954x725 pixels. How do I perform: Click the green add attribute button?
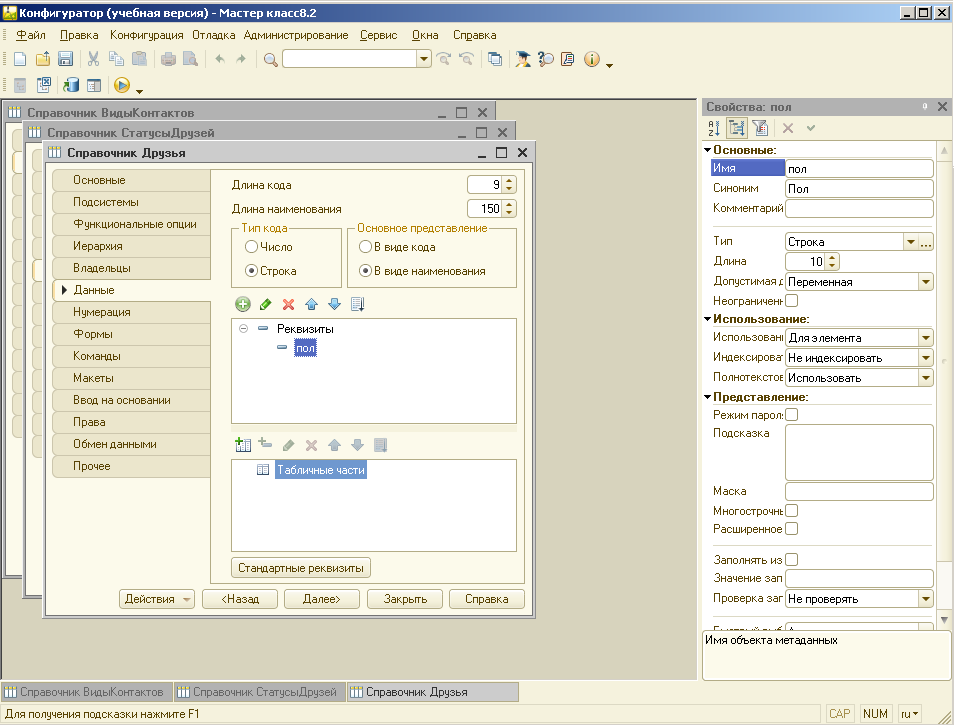(242, 304)
